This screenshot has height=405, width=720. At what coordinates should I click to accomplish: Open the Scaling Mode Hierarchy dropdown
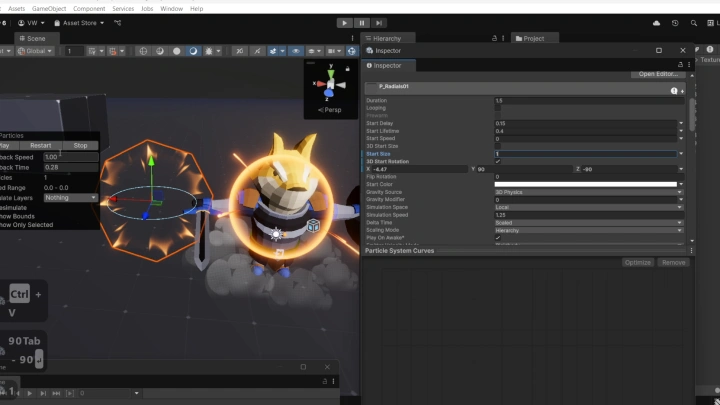tap(589, 231)
